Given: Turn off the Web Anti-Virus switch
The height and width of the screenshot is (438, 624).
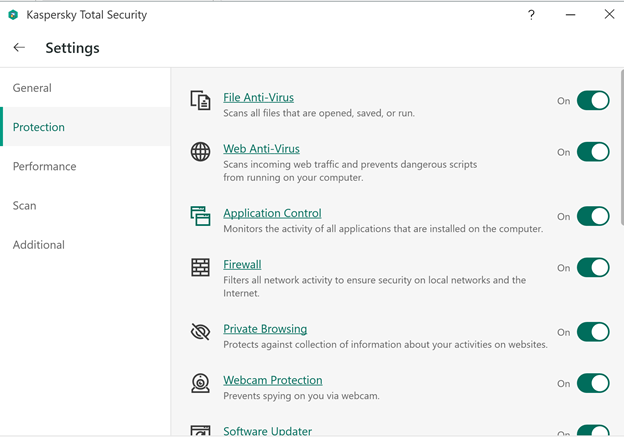Looking at the screenshot, I should click(x=593, y=152).
